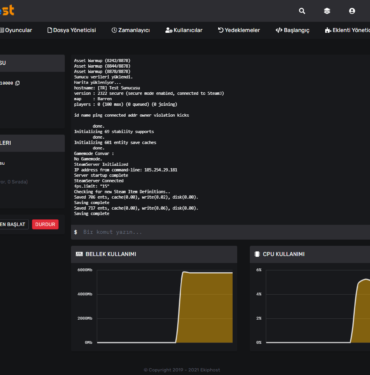Switch to the Zamanlayıcı tab
The width and height of the screenshot is (370, 375).
point(131,30)
